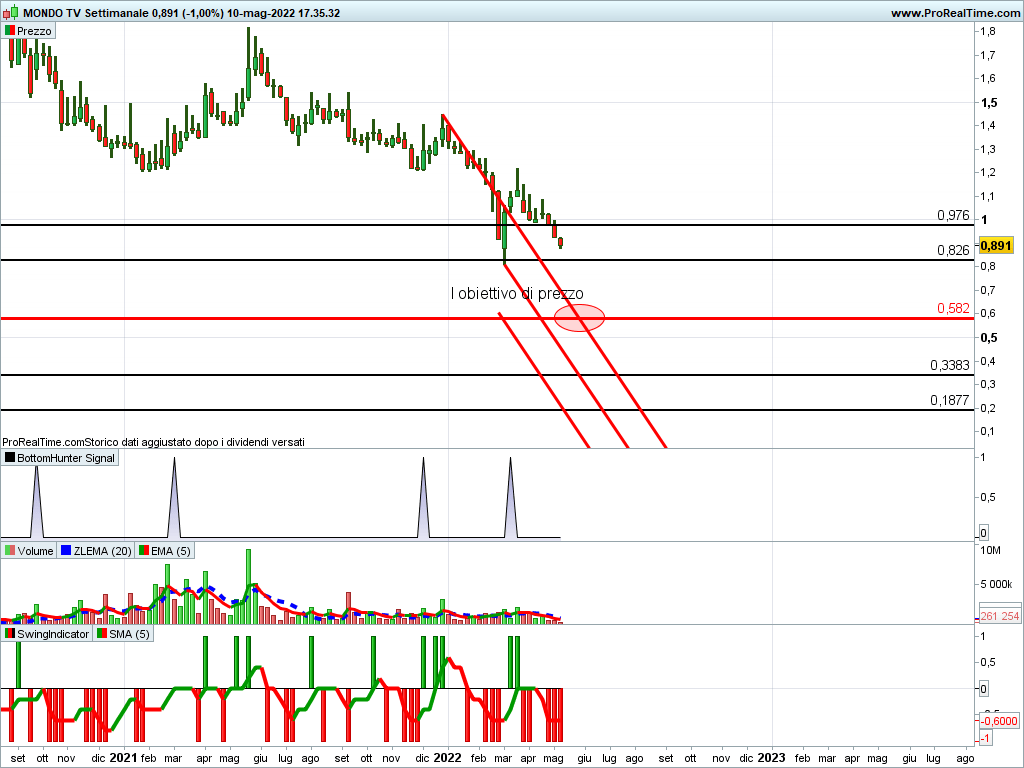The height and width of the screenshot is (768, 1024).
Task: Click the 0,1877 horizontal level label
Action: pos(949,400)
